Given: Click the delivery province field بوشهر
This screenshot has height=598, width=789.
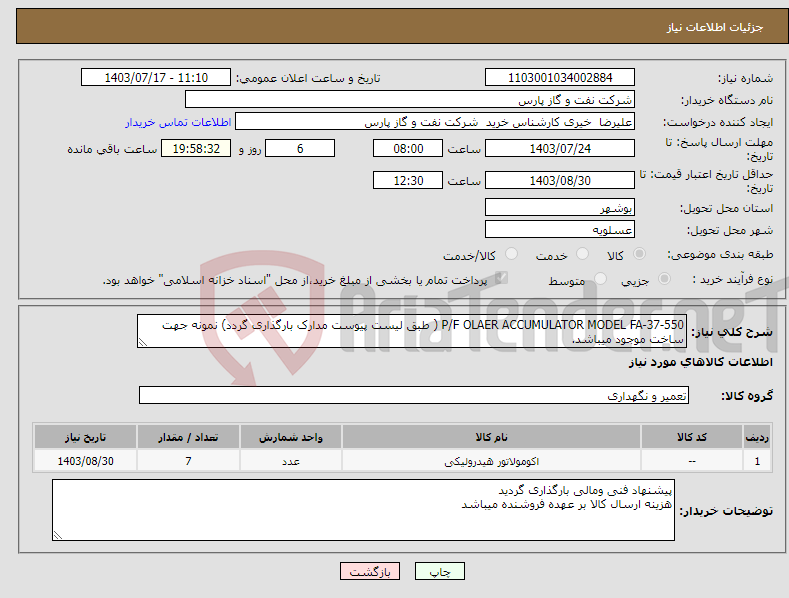Looking at the screenshot, I should pyautogui.click(x=560, y=207).
